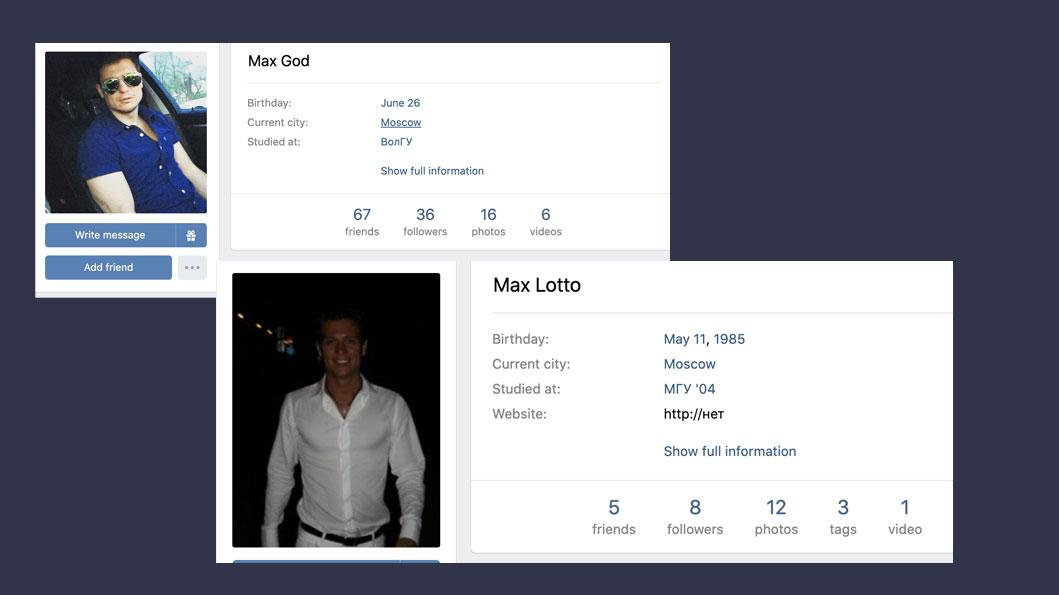1059x595 pixels.
Task: Click the gift icon next to Write message
Action: point(191,235)
